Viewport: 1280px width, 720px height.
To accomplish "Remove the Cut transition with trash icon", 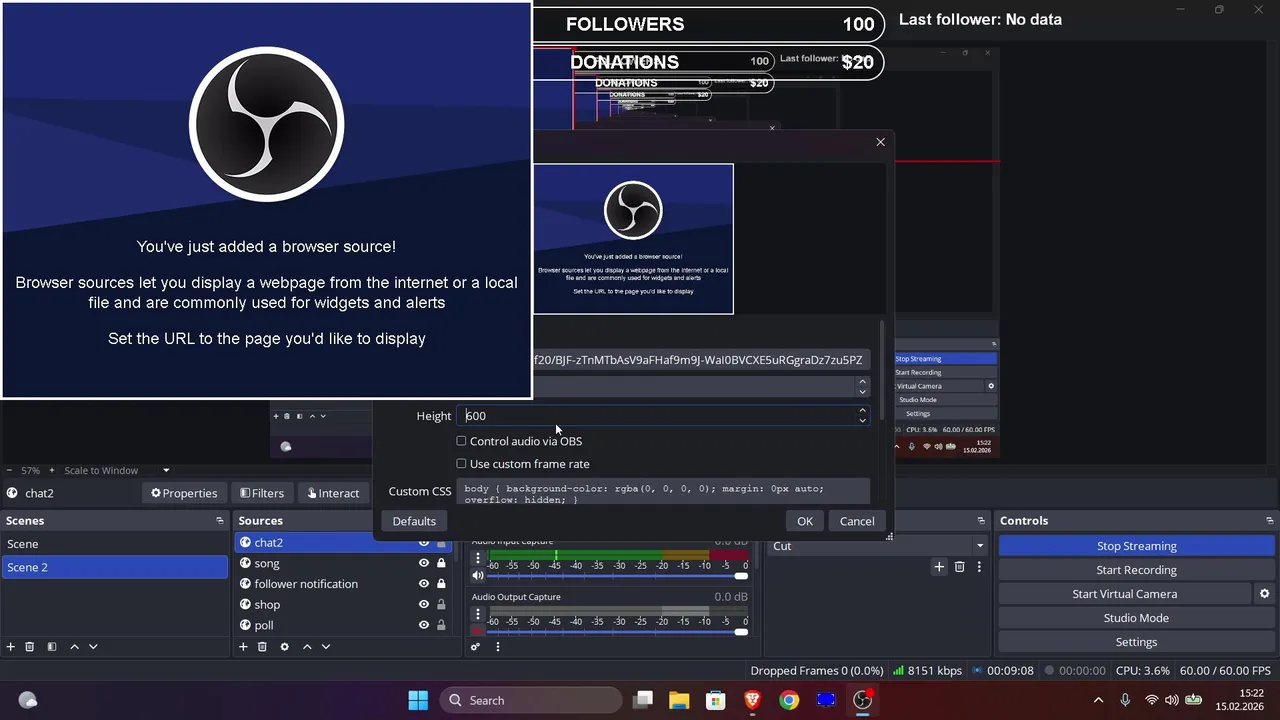I will [959, 567].
